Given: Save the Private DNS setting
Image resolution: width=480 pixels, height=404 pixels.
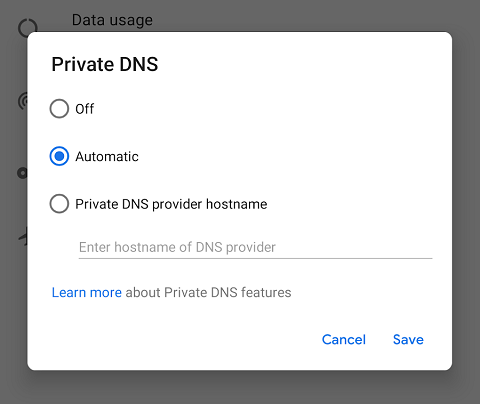Looking at the screenshot, I should click(x=408, y=340).
